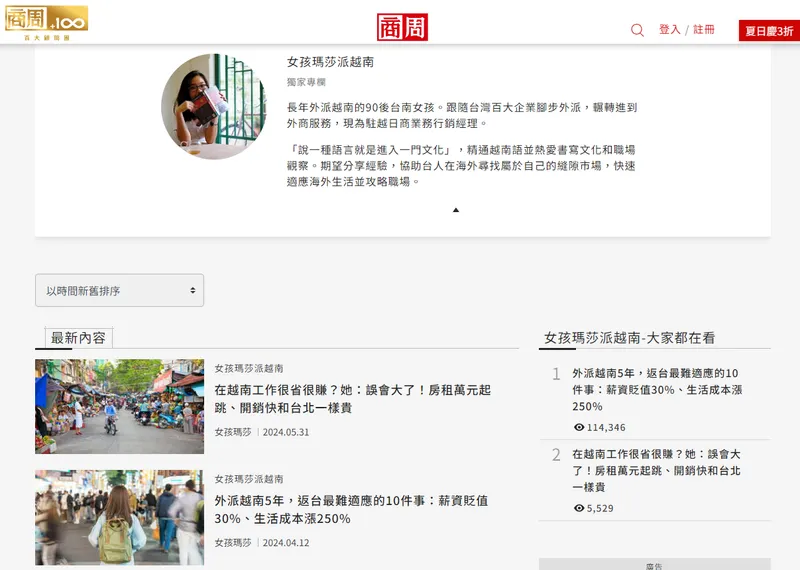The width and height of the screenshot is (800, 570).
Task: Open the Vietnam street market thumbnail
Action: tap(119, 406)
